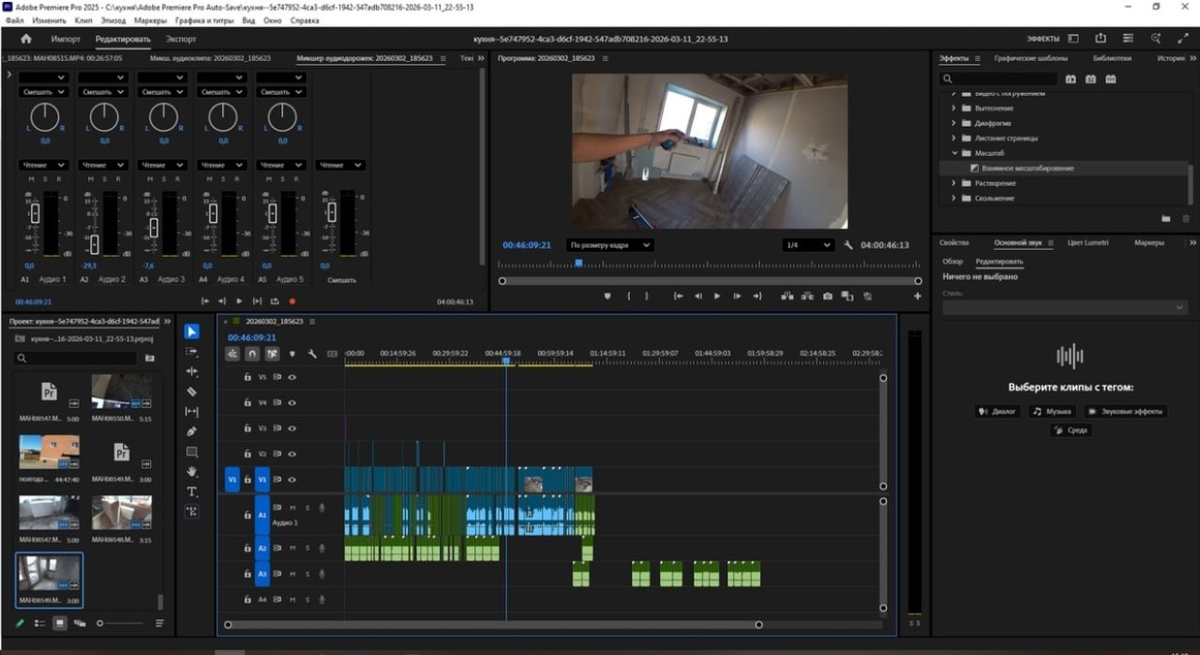1200x655 pixels.
Task: Toggle linked selection in timeline
Action: click(x=272, y=353)
